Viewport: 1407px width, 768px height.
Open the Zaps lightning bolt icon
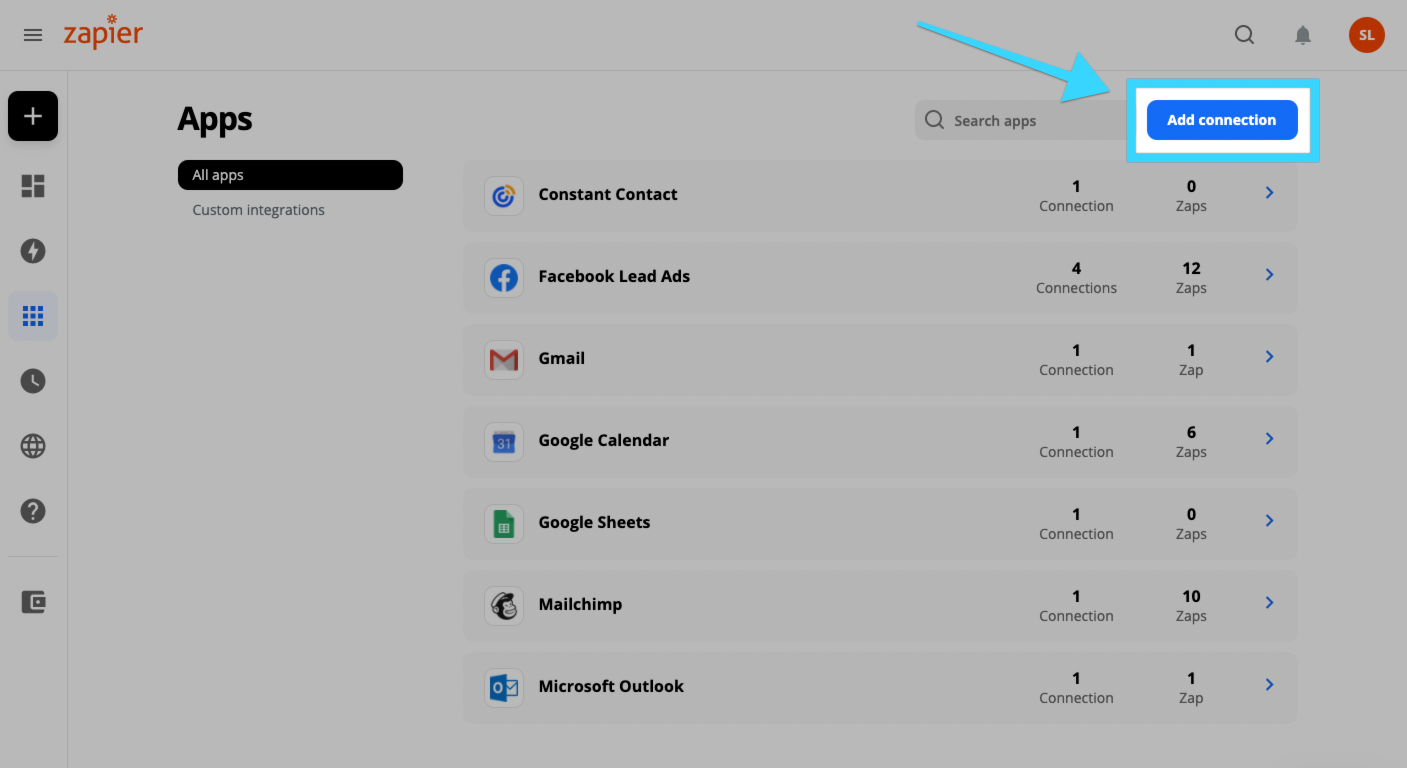click(x=33, y=251)
